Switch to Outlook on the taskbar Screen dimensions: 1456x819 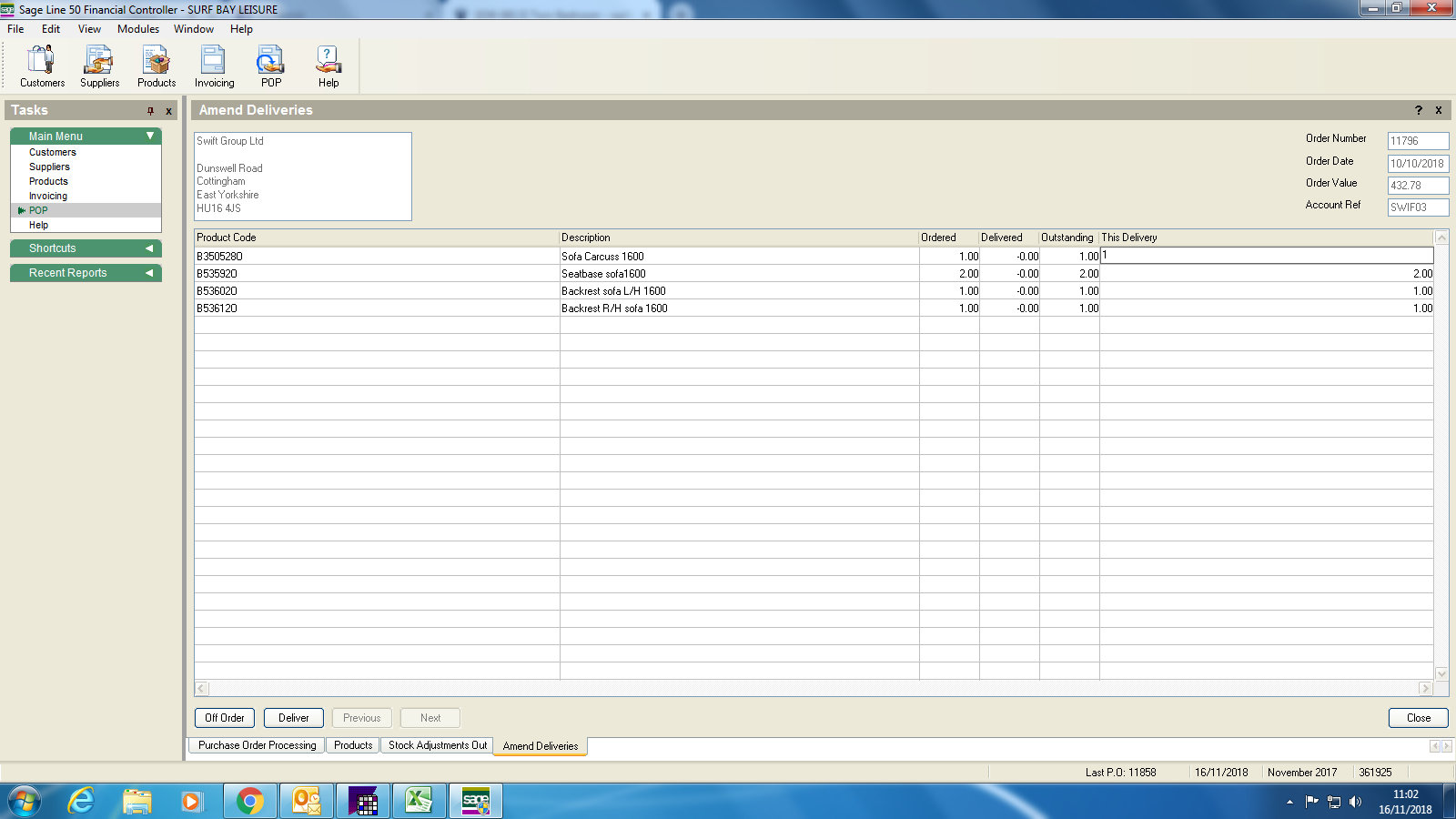tap(307, 801)
